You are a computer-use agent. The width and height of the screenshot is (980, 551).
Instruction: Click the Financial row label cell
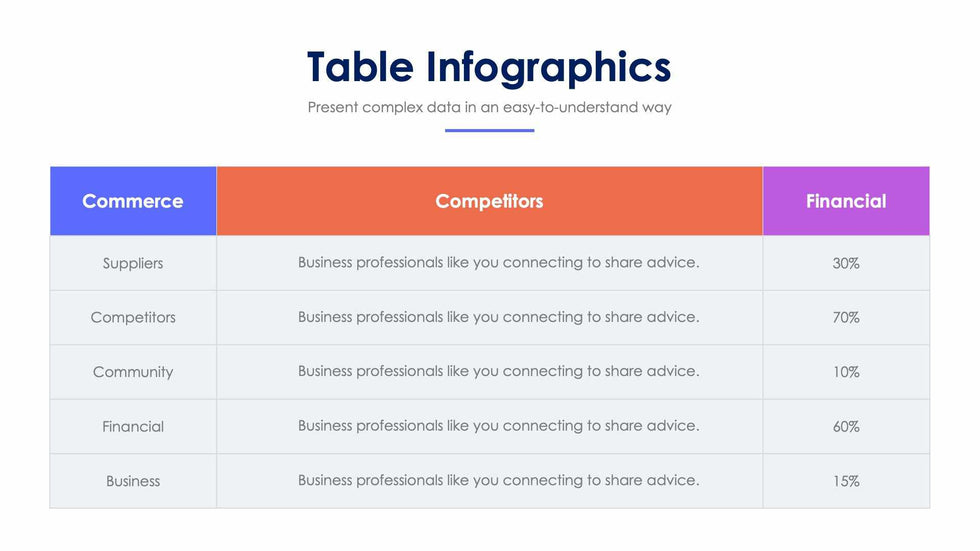pyautogui.click(x=133, y=426)
